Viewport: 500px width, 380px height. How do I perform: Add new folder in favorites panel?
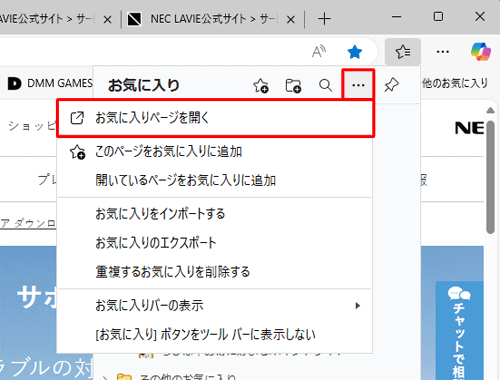(293, 85)
